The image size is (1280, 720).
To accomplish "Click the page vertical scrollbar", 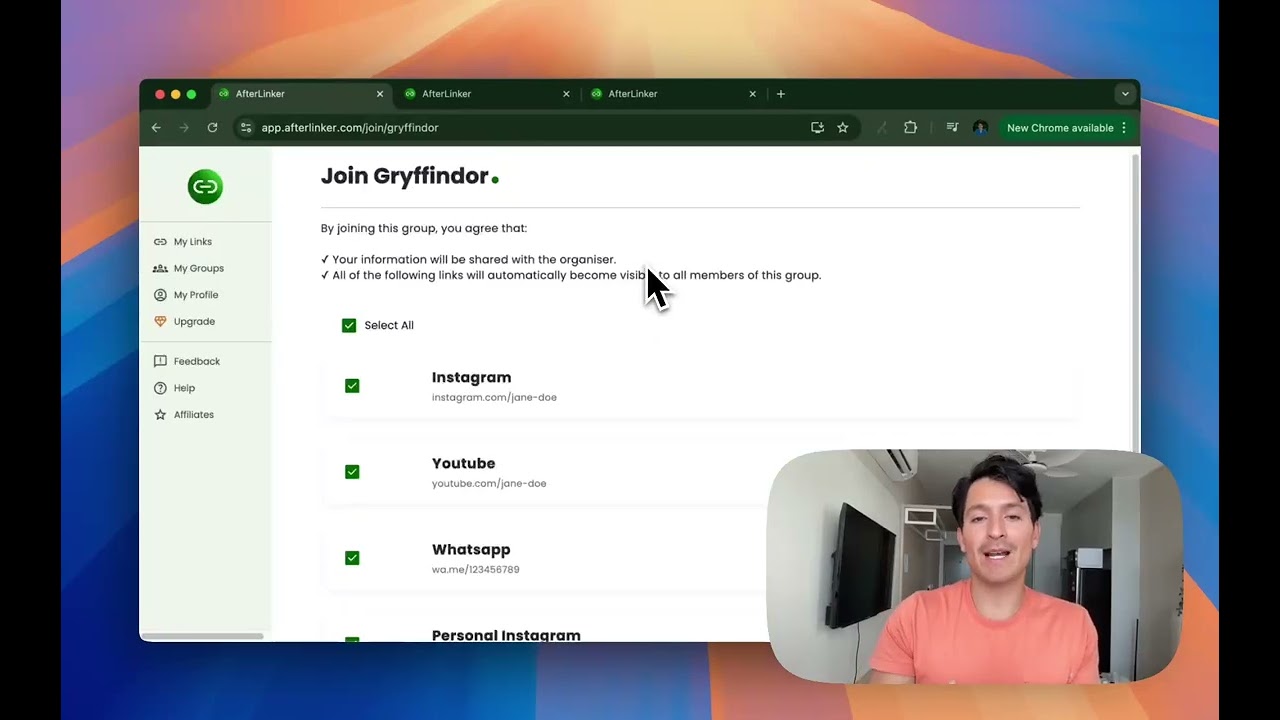I will tap(1135, 300).
